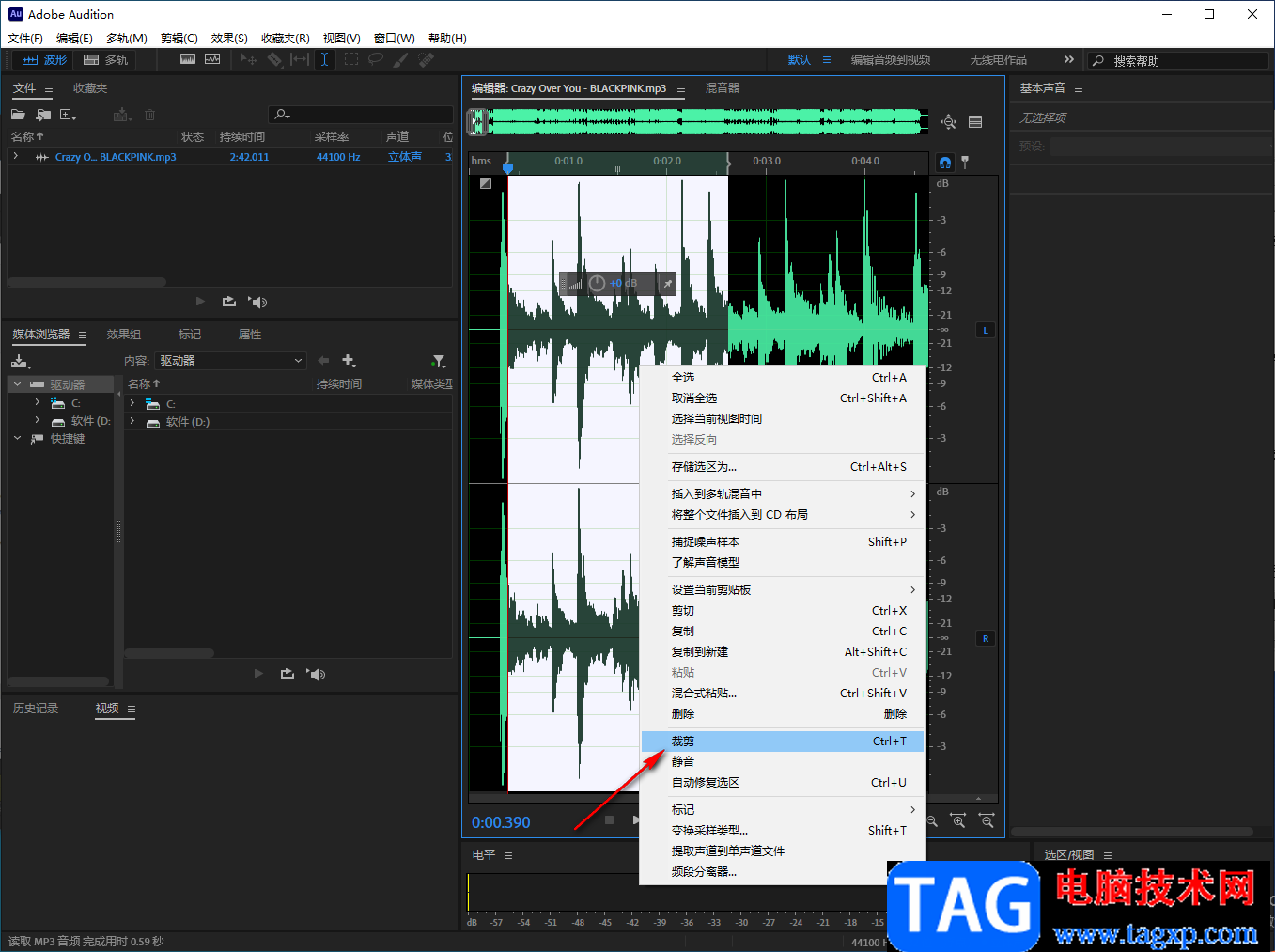Viewport: 1275px width, 952px height.
Task: Click Media Browser loop playback icon
Action: pyautogui.click(x=287, y=674)
